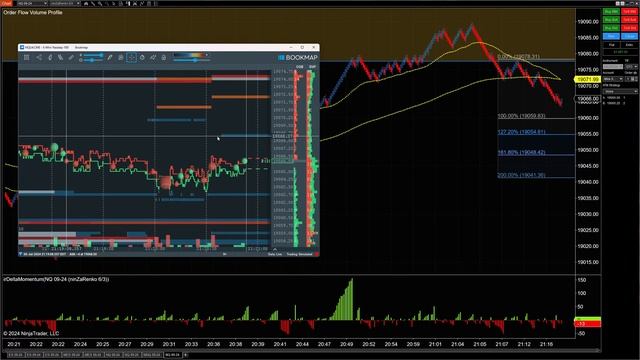
Task: Click the Sell Ask button
Action: [629, 20]
